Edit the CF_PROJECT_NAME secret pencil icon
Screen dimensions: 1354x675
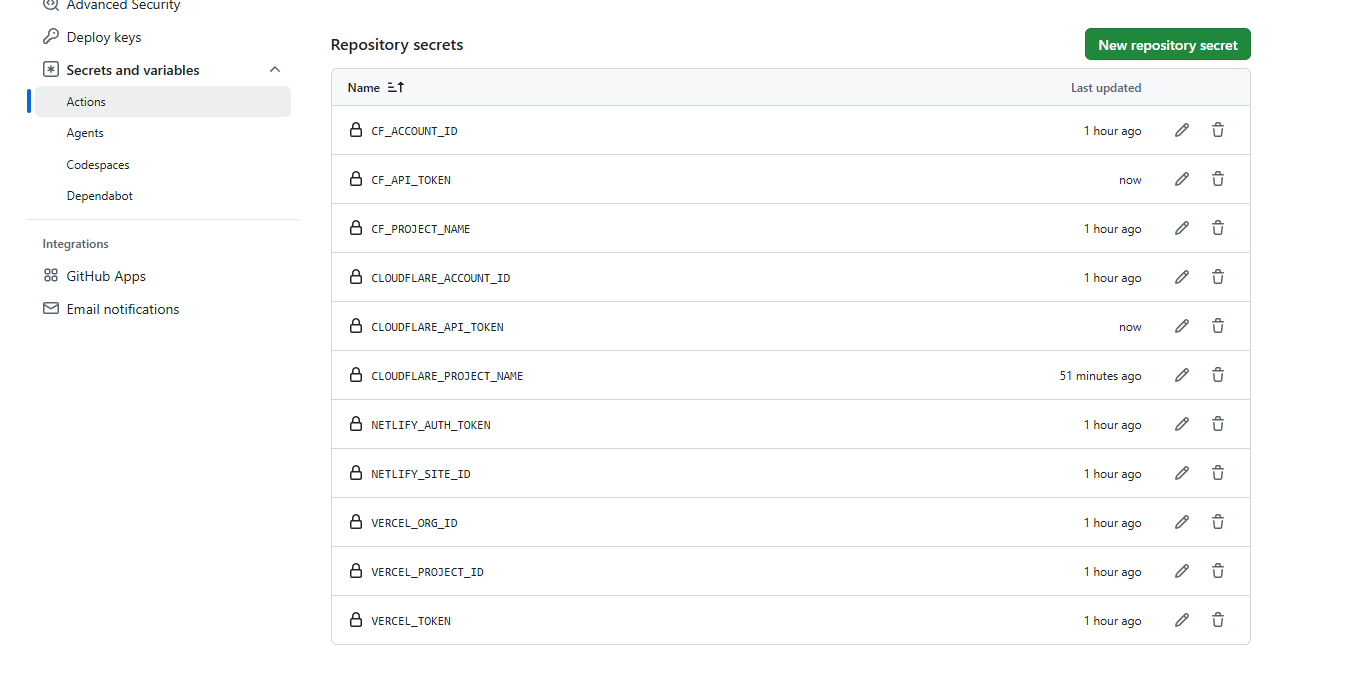click(x=1182, y=228)
